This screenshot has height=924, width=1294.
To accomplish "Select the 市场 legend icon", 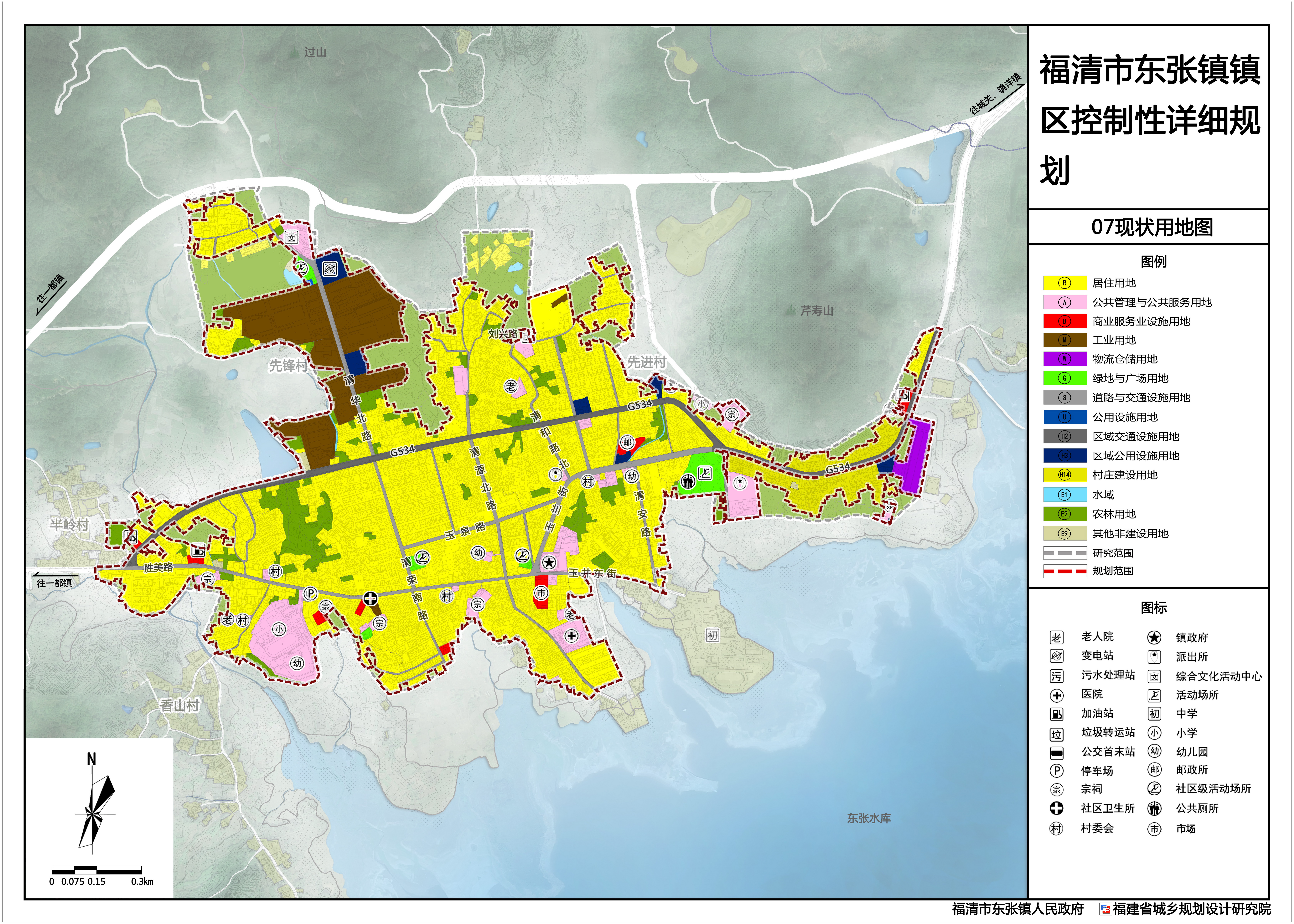I will (x=1154, y=829).
